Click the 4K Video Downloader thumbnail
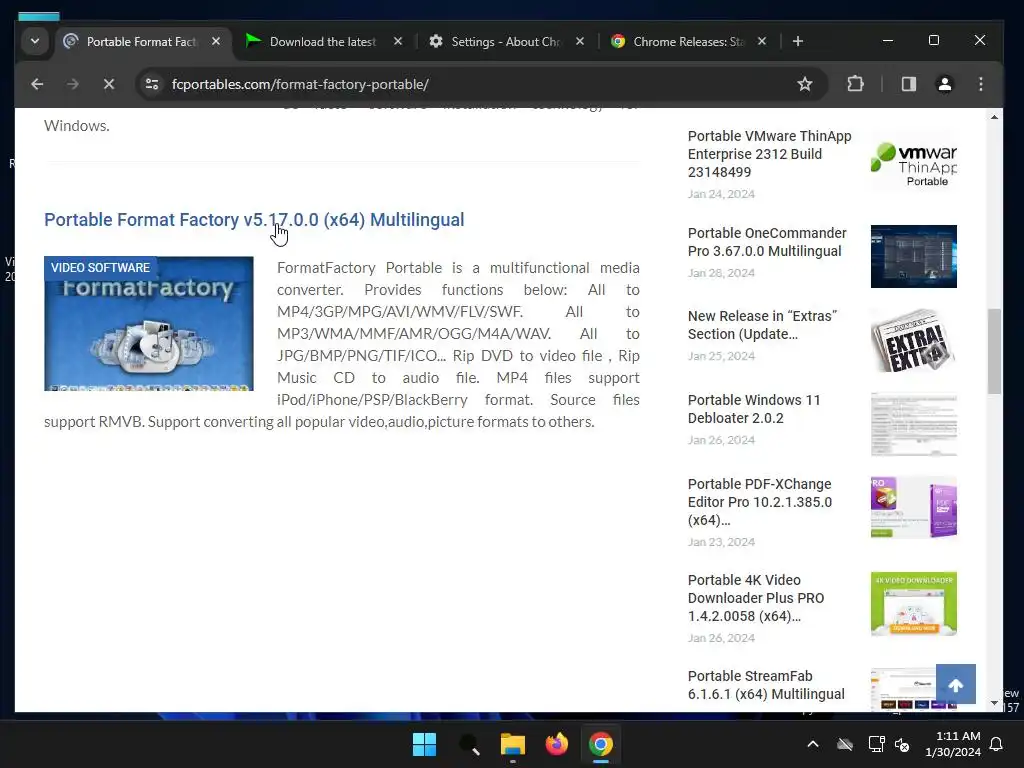The height and width of the screenshot is (768, 1024). point(914,604)
